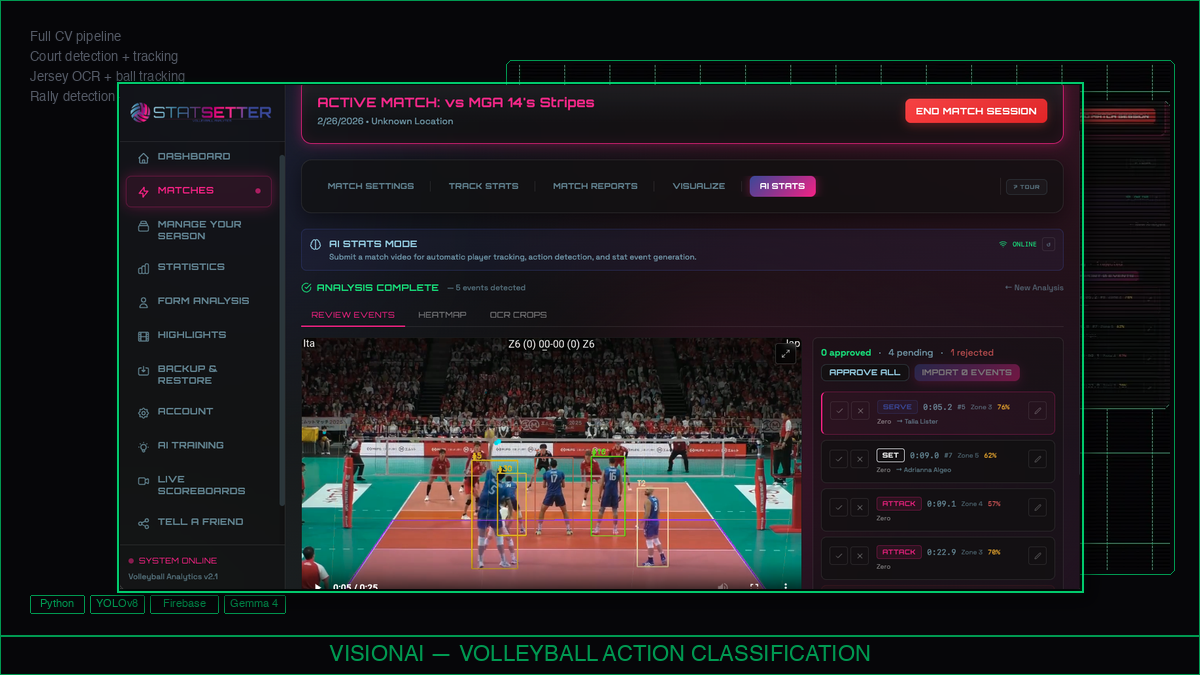Screen dimensions: 1200x675
Task: Select the Matches lightning icon
Action: (x=142, y=190)
